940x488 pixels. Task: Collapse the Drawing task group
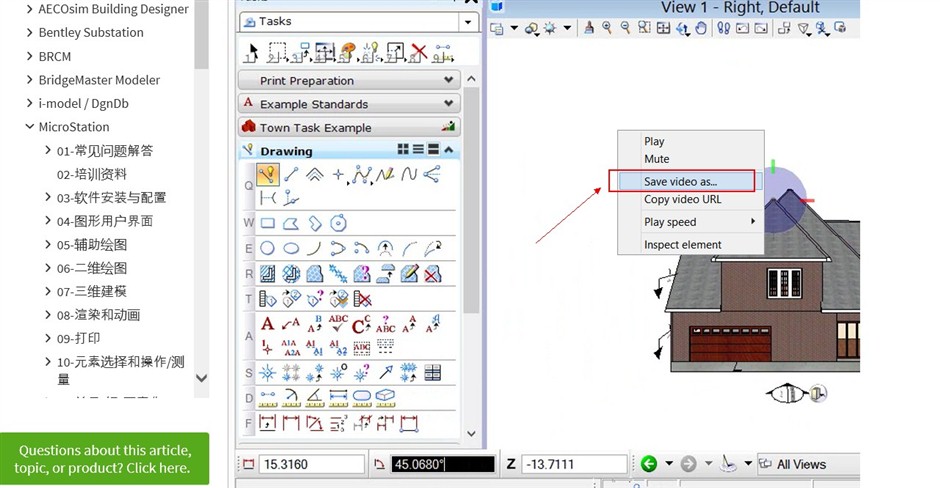coord(448,149)
